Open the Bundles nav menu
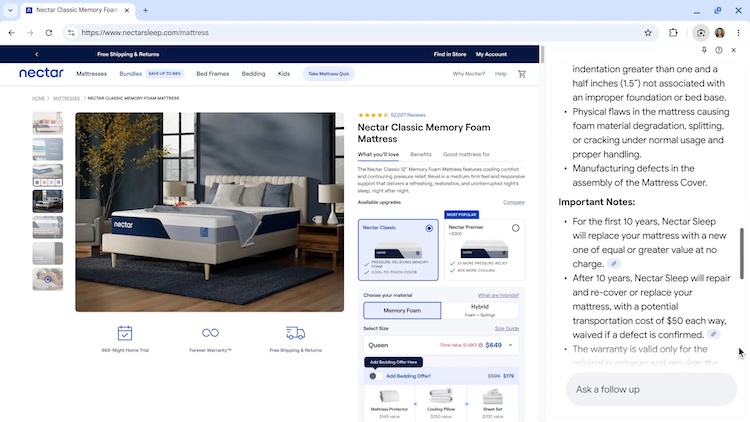The height and width of the screenshot is (422, 750). click(131, 74)
